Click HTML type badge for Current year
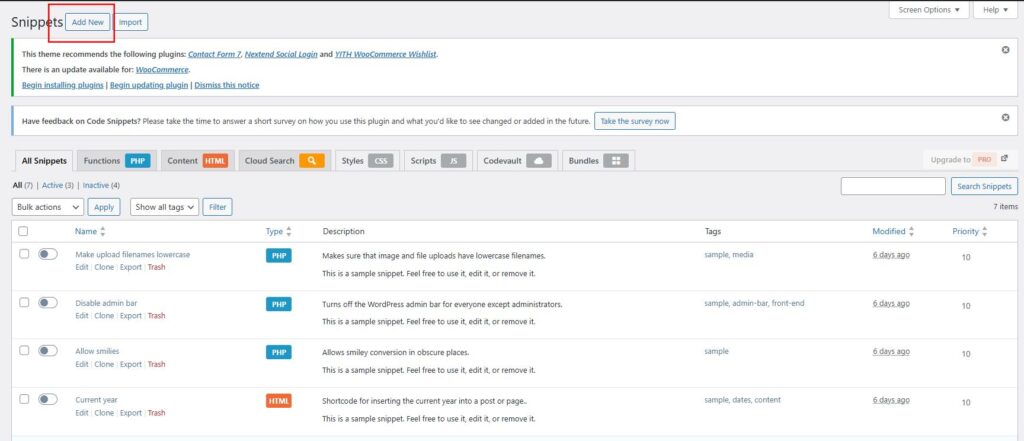Screen dimensions: 1024x441 279,400
